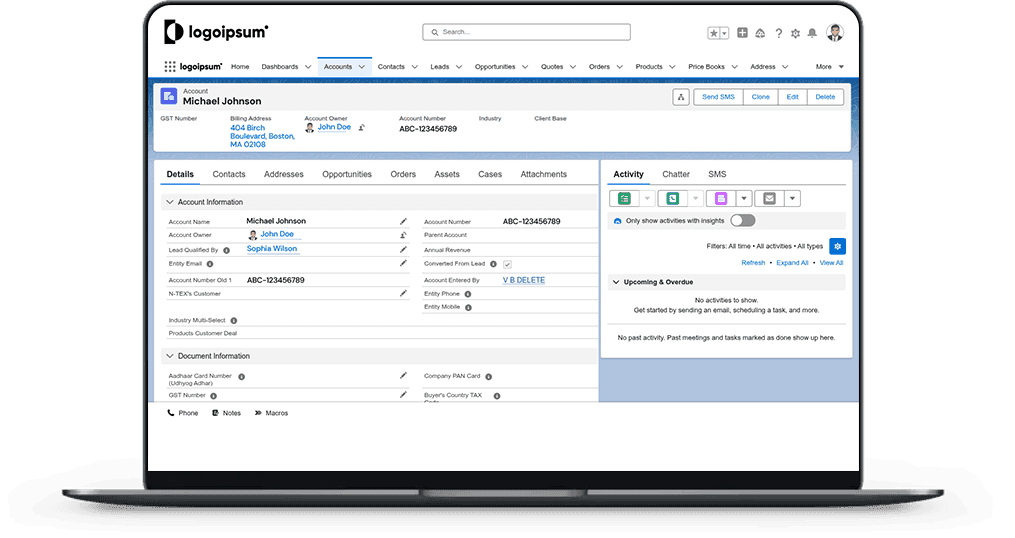The width and height of the screenshot is (1015, 538).
Task: Go to Home in navigation bar
Action: [240, 67]
